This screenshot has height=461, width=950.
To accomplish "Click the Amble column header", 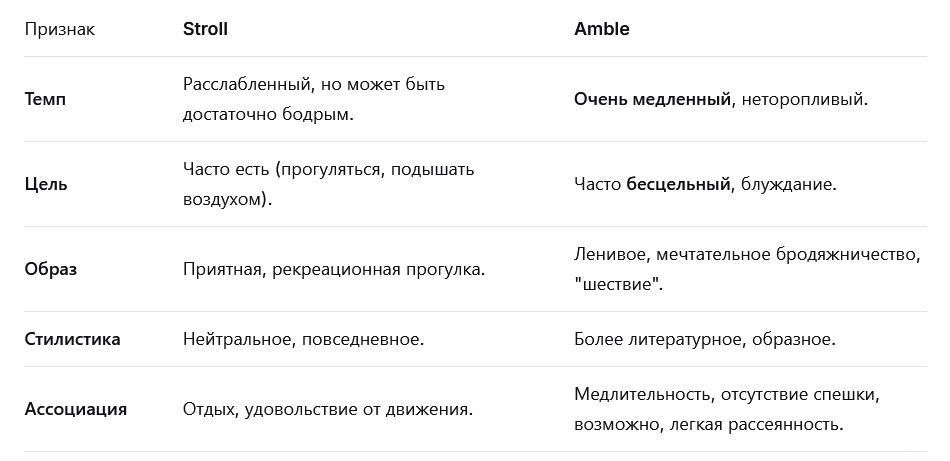I will pyautogui.click(x=602, y=29).
